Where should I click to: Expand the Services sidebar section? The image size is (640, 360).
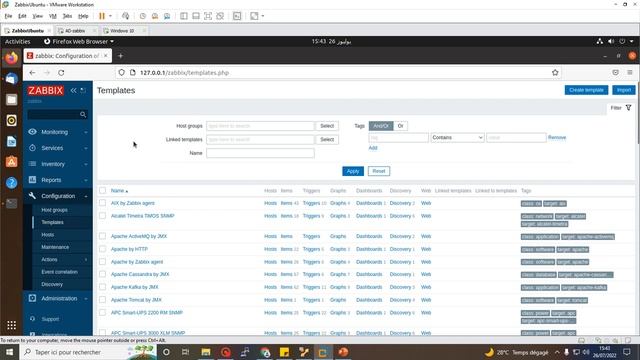click(58, 148)
